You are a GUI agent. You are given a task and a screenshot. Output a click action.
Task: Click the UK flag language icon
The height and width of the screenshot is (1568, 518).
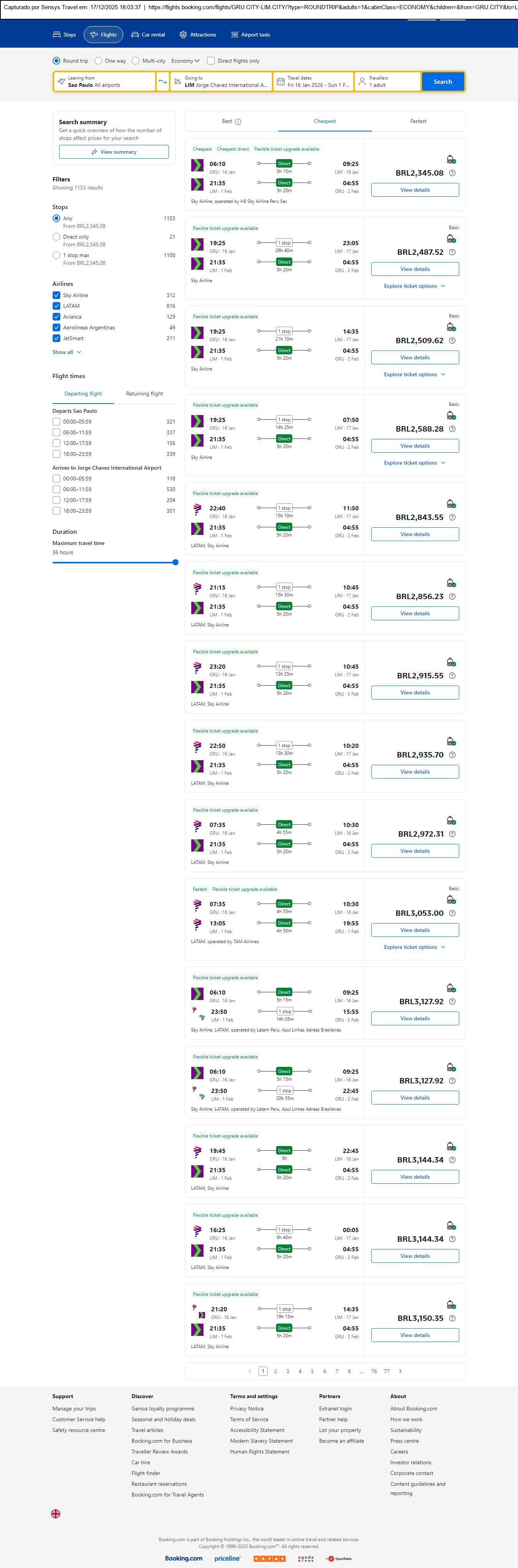pyautogui.click(x=55, y=1513)
